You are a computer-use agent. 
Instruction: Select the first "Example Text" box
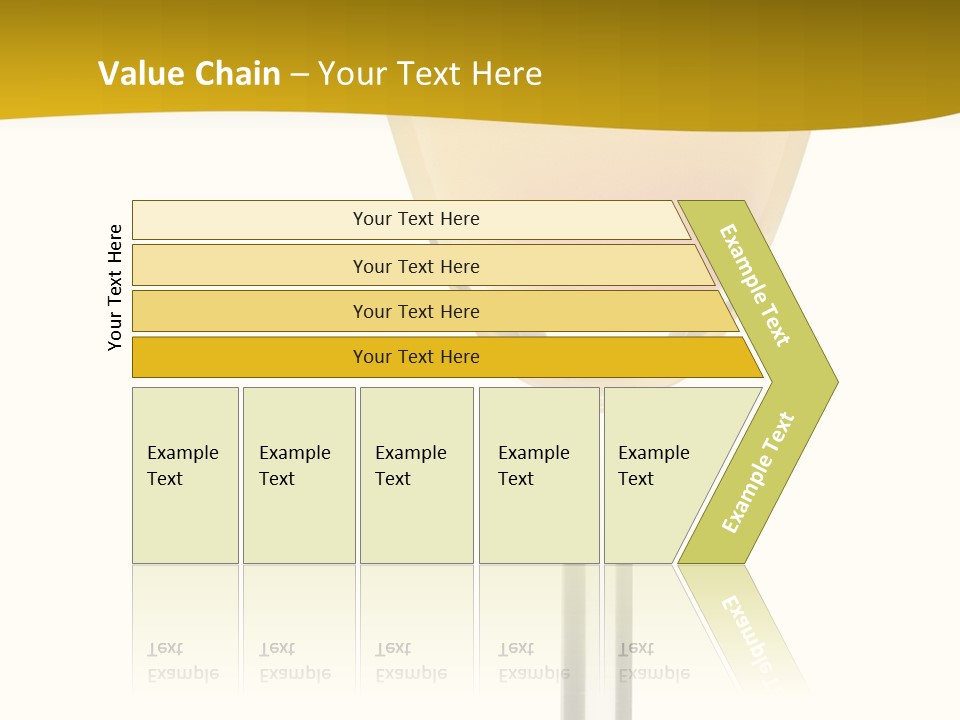(185, 475)
